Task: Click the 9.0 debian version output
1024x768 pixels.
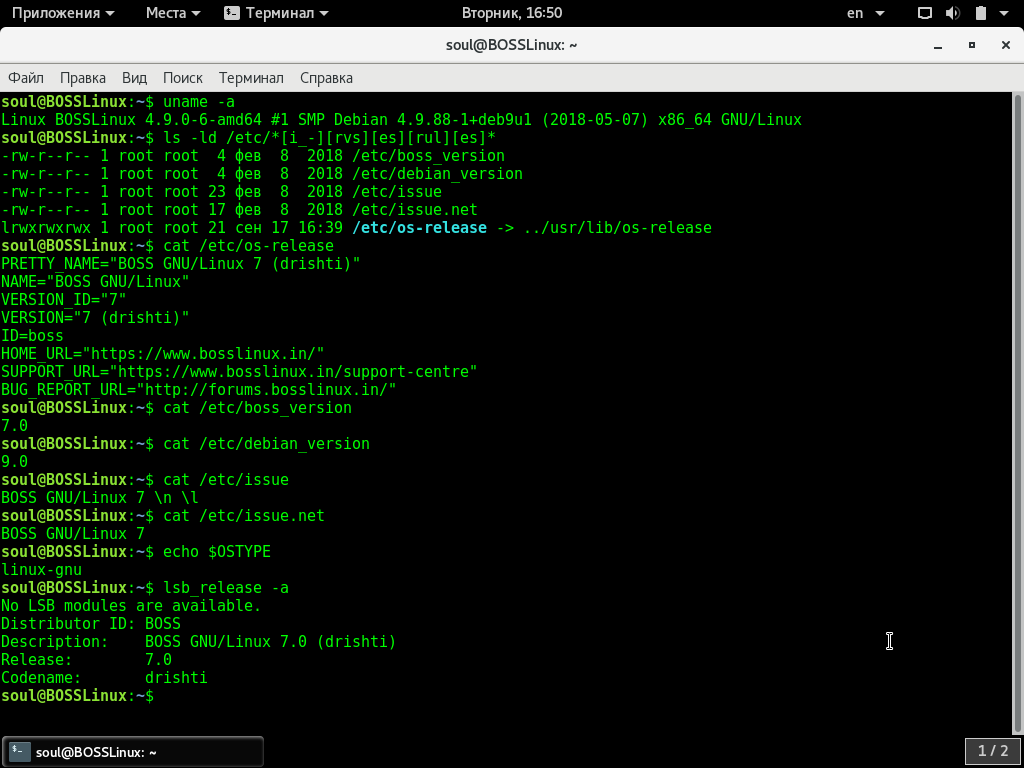Action: [14, 462]
